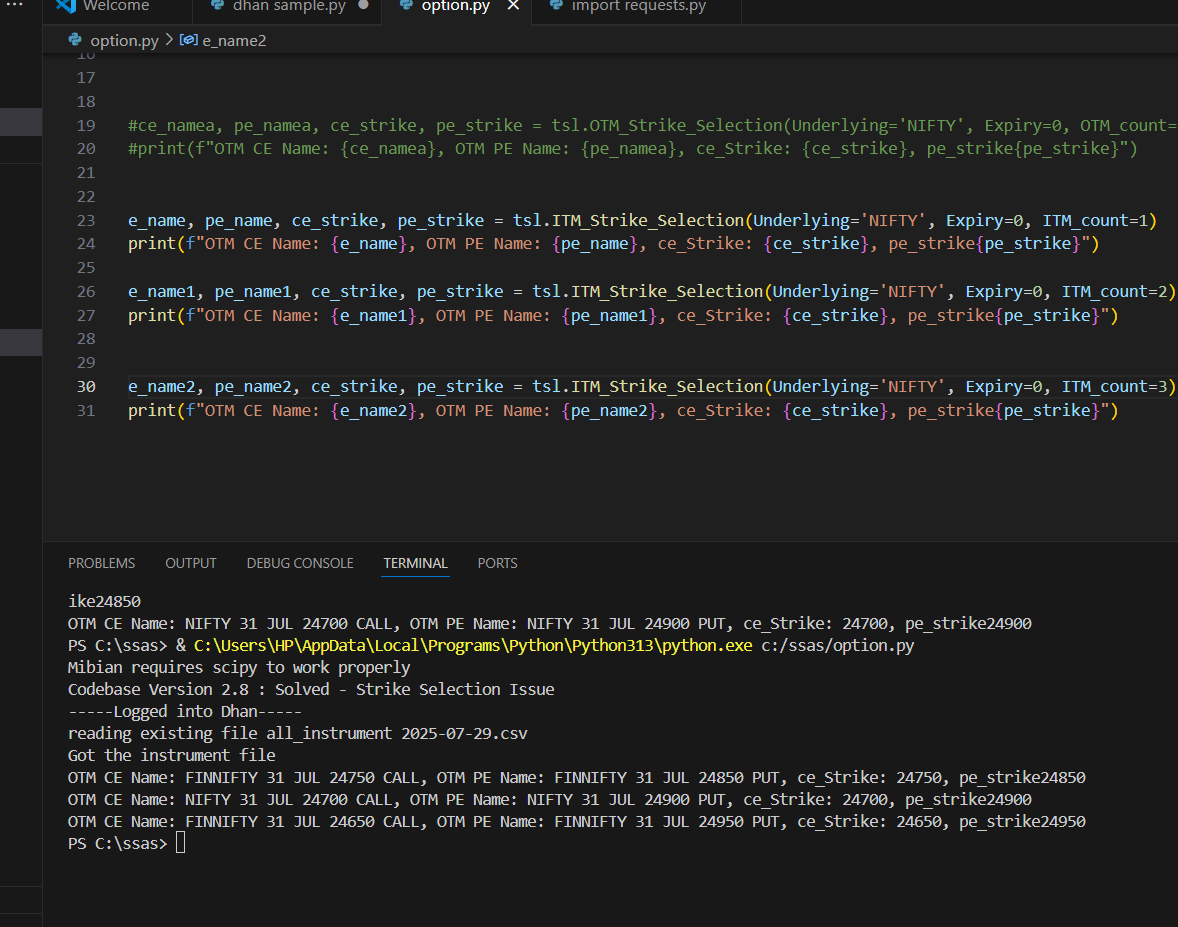The width and height of the screenshot is (1178, 927).
Task: Click ITM_count=1 in the code
Action: 1095,221
